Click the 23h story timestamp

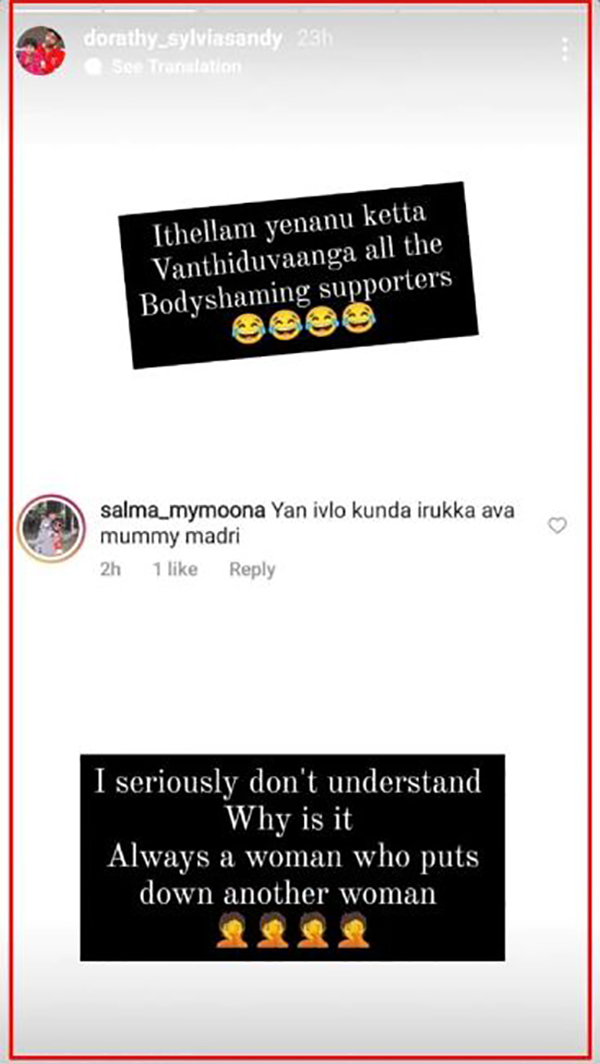(314, 39)
